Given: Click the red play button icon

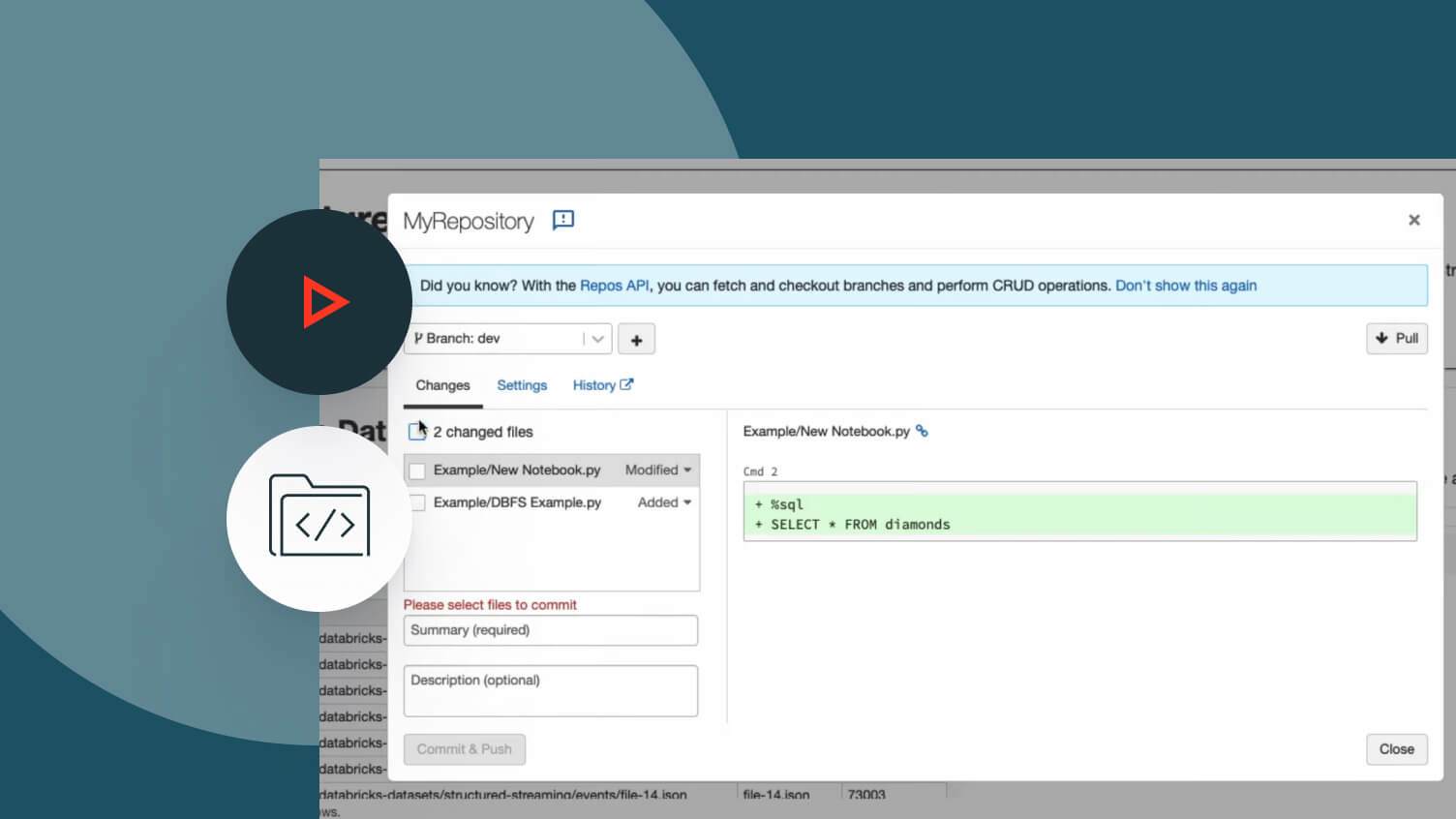Looking at the screenshot, I should click(x=324, y=302).
